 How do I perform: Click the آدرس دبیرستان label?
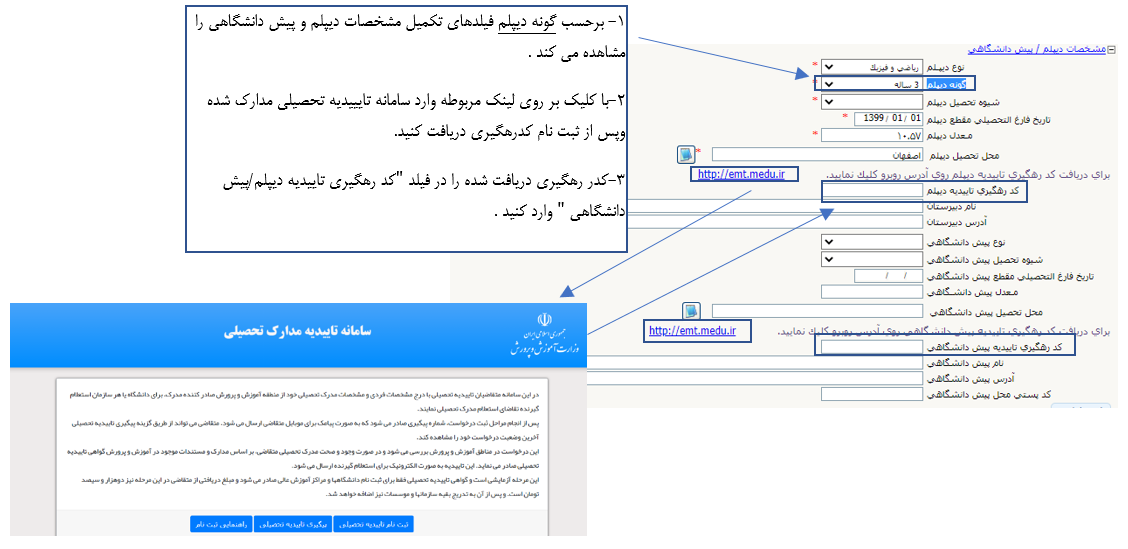(959, 223)
